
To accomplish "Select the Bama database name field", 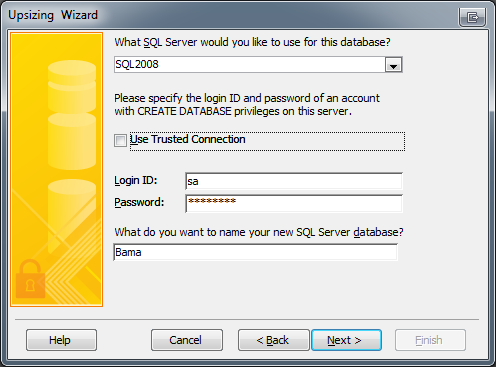I will point(256,252).
